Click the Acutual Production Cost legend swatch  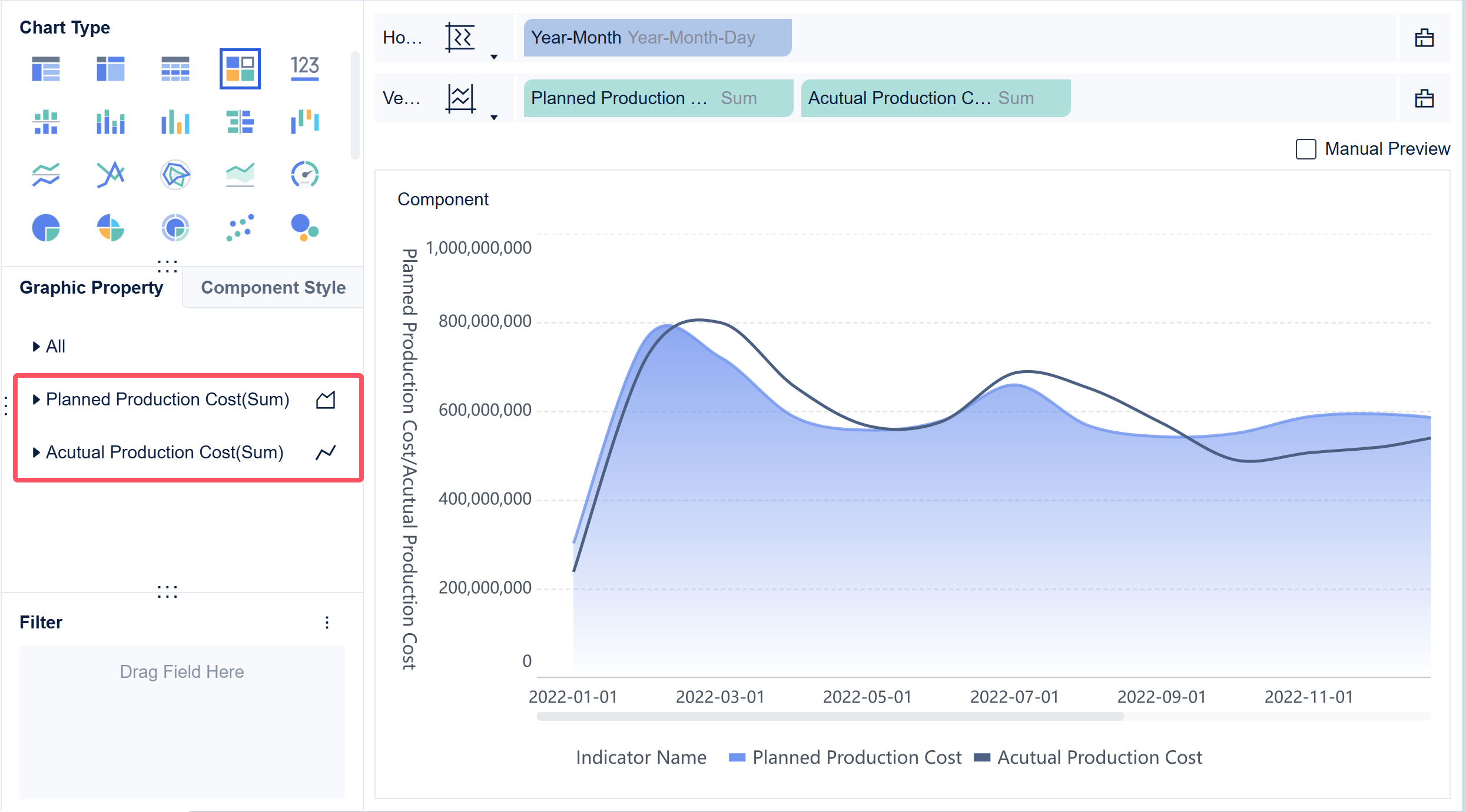click(982, 757)
